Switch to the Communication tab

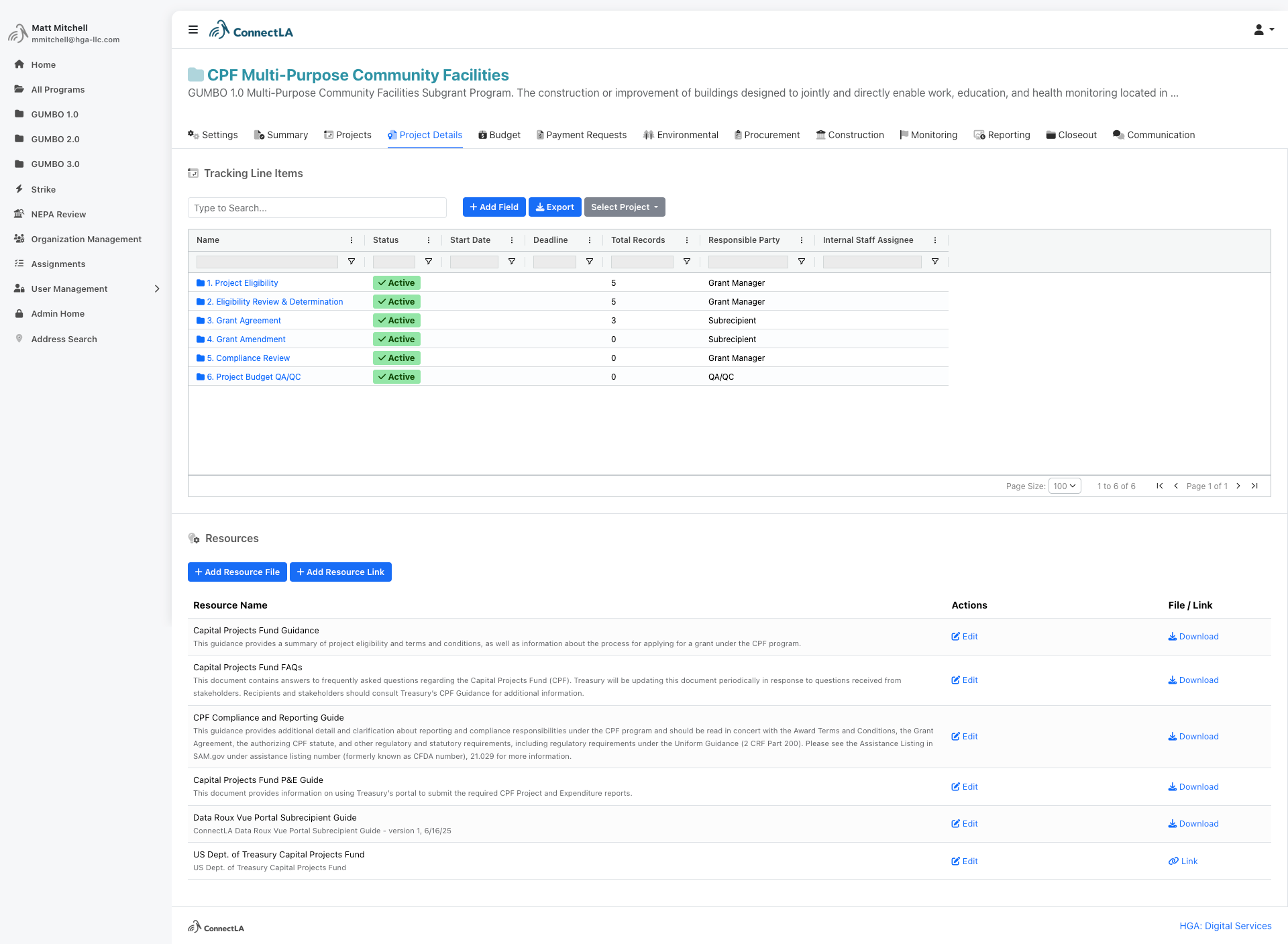(1154, 135)
